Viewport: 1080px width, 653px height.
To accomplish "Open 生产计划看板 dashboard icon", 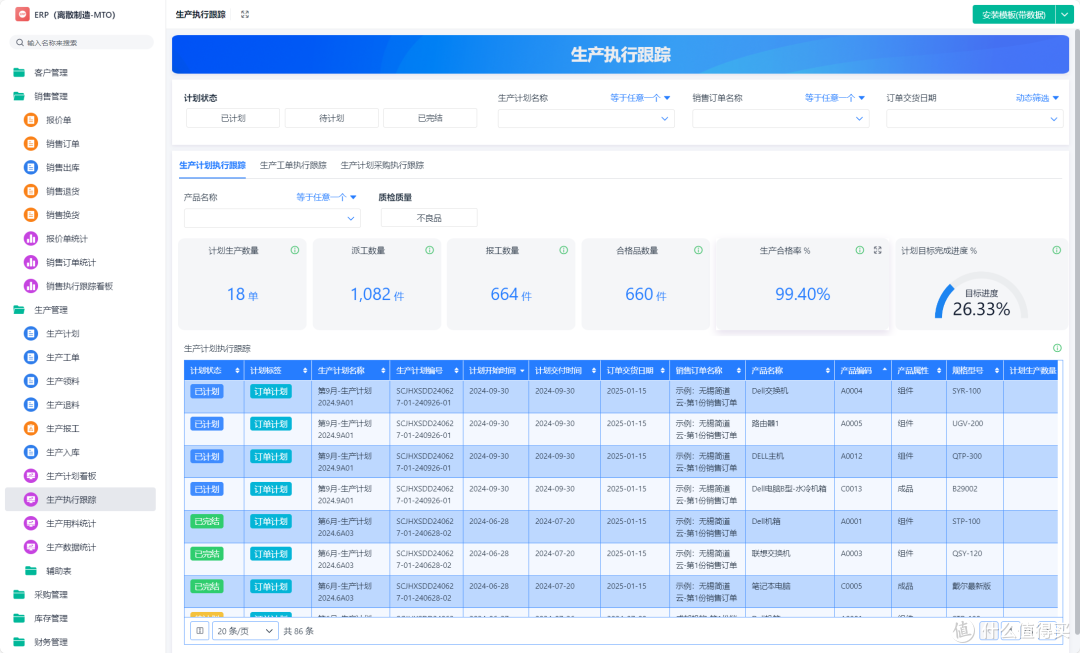I will tap(31, 476).
